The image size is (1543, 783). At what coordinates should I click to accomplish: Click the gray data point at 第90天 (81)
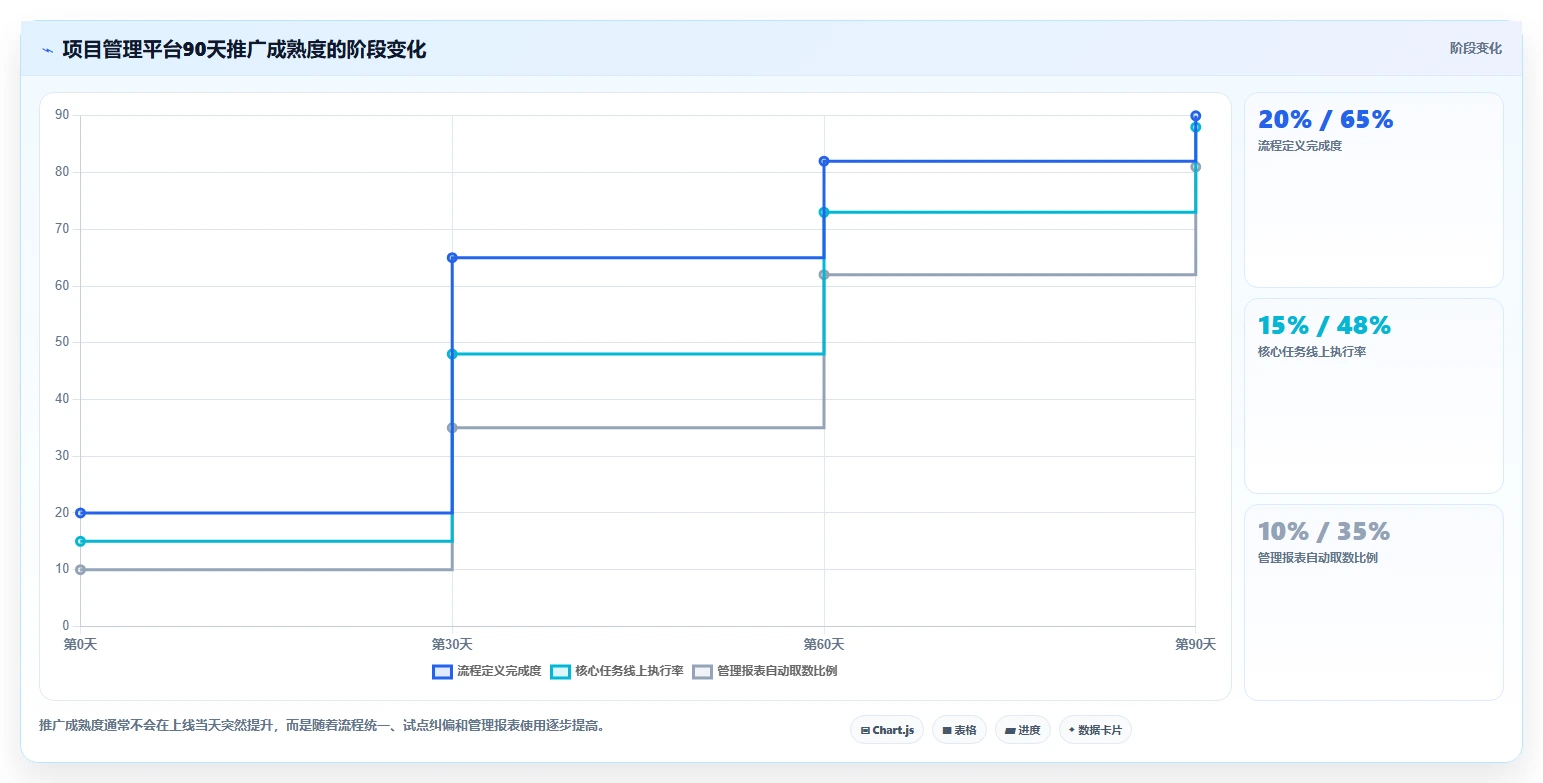point(1196,167)
